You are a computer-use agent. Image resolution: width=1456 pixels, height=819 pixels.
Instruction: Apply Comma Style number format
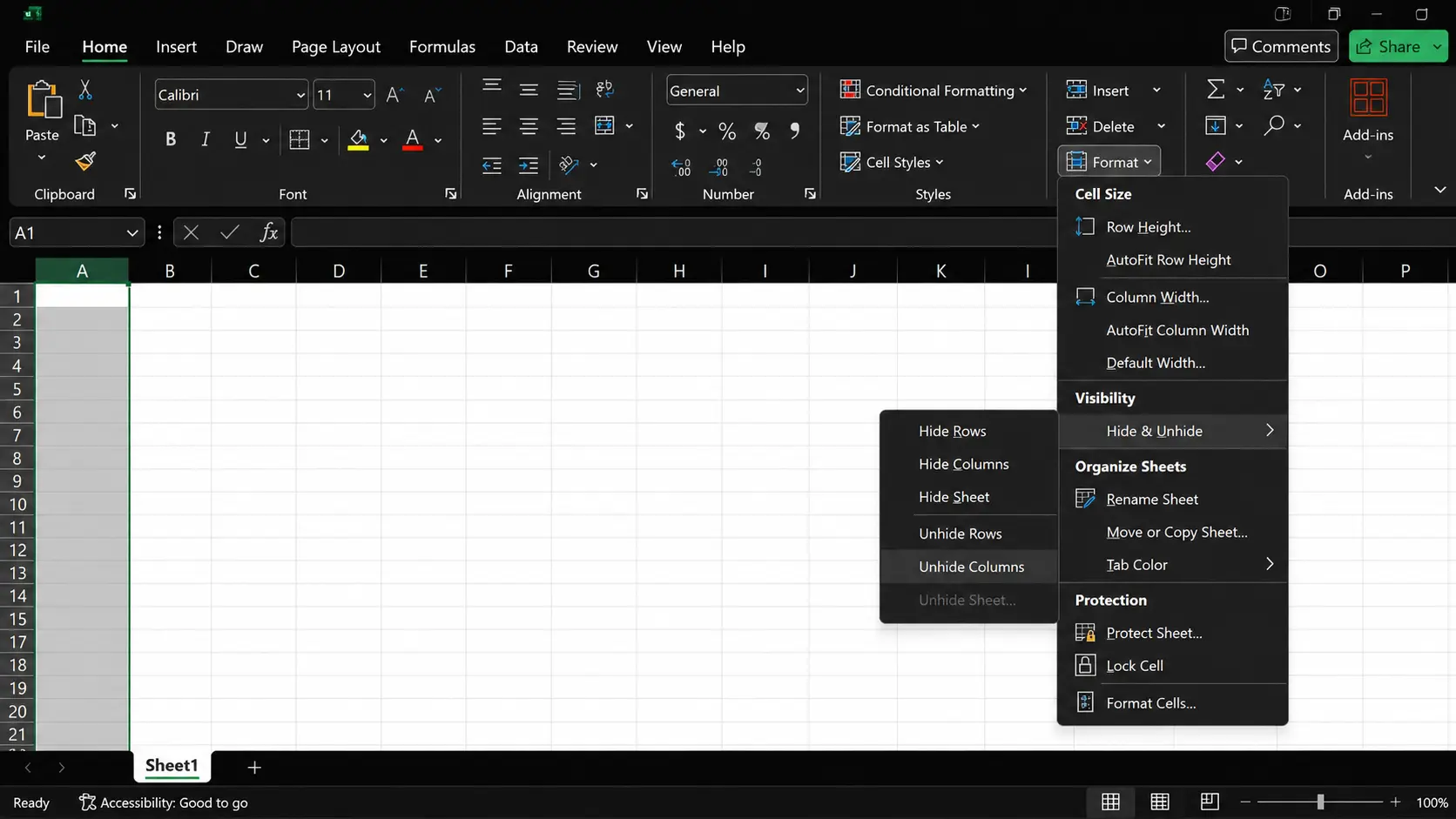[794, 131]
